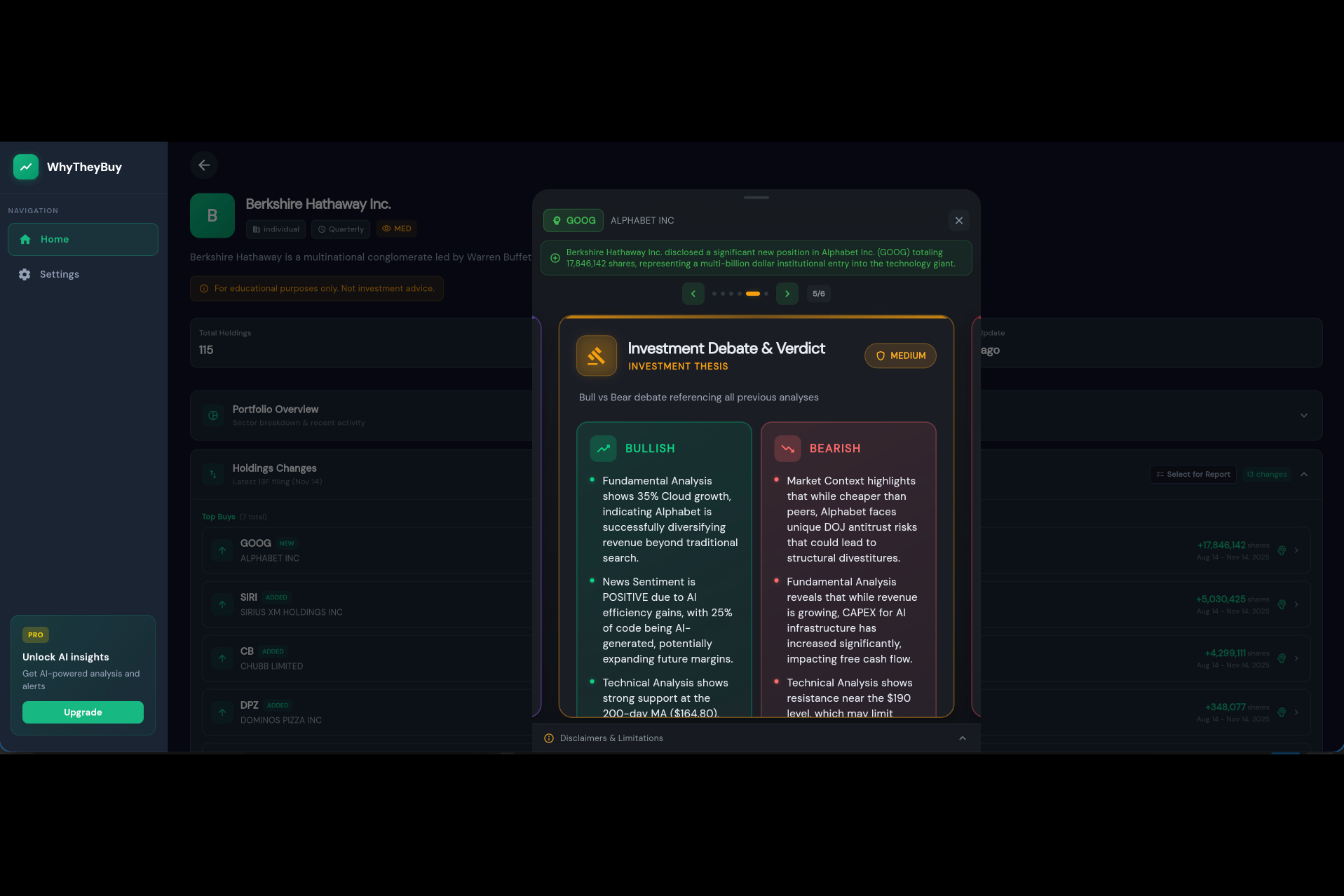Click the Total Holdings 115 card
Image resolution: width=1344 pixels, height=896 pixels.
(x=361, y=343)
